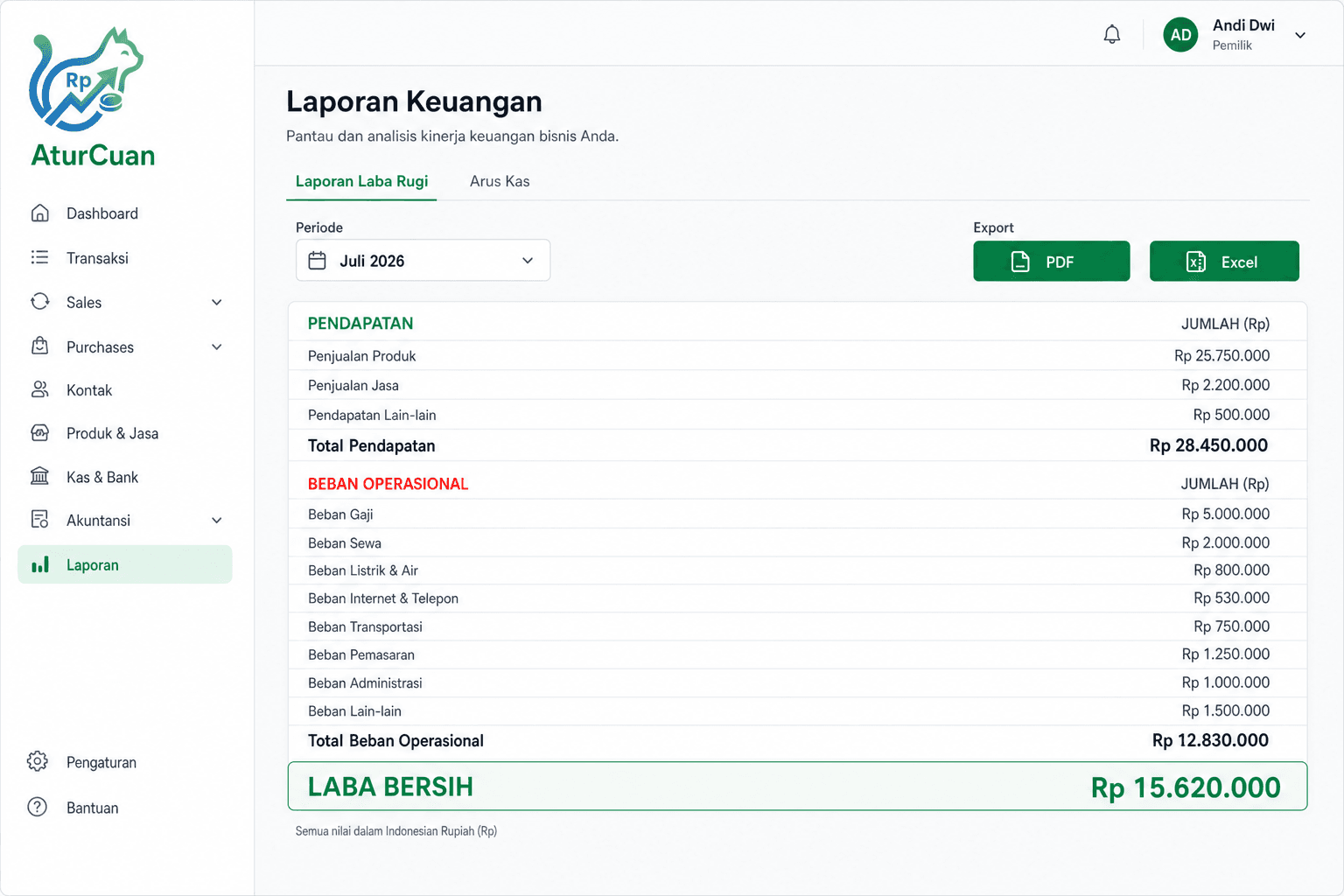The height and width of the screenshot is (896, 1344).
Task: Open Kas & Bank menu item
Action: 125,477
